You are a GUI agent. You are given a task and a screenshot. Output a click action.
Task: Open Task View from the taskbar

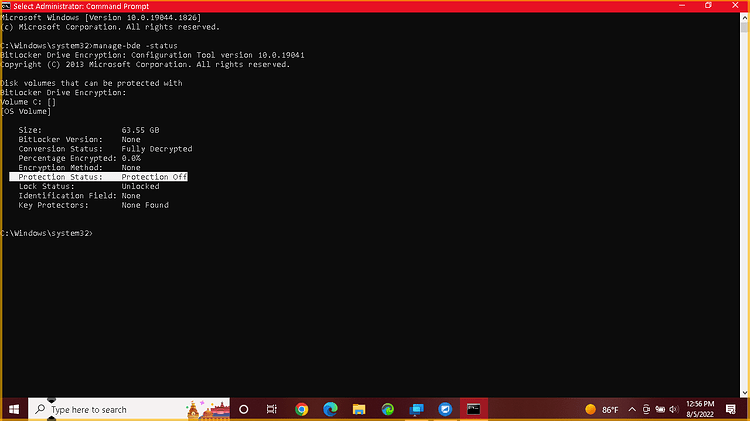pos(272,410)
